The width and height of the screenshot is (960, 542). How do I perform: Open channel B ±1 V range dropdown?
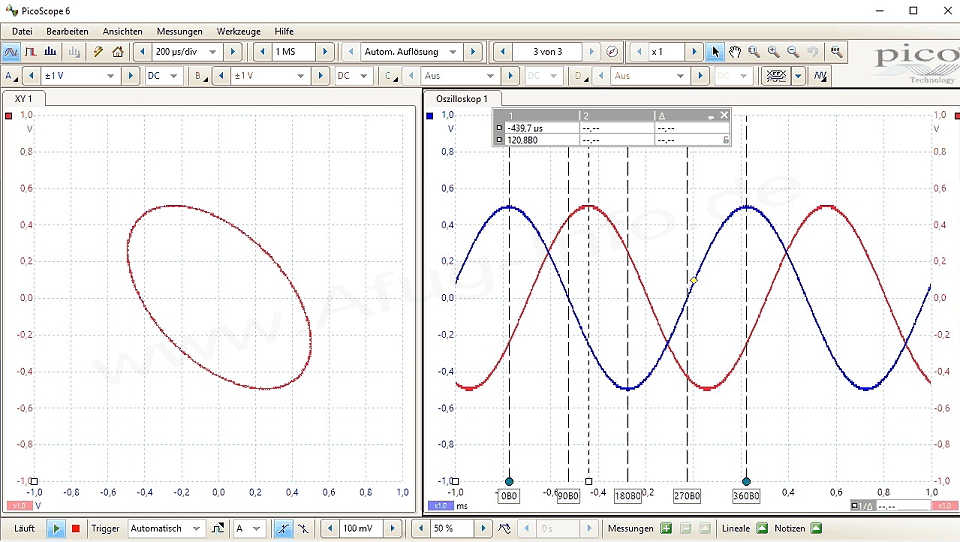coord(300,76)
